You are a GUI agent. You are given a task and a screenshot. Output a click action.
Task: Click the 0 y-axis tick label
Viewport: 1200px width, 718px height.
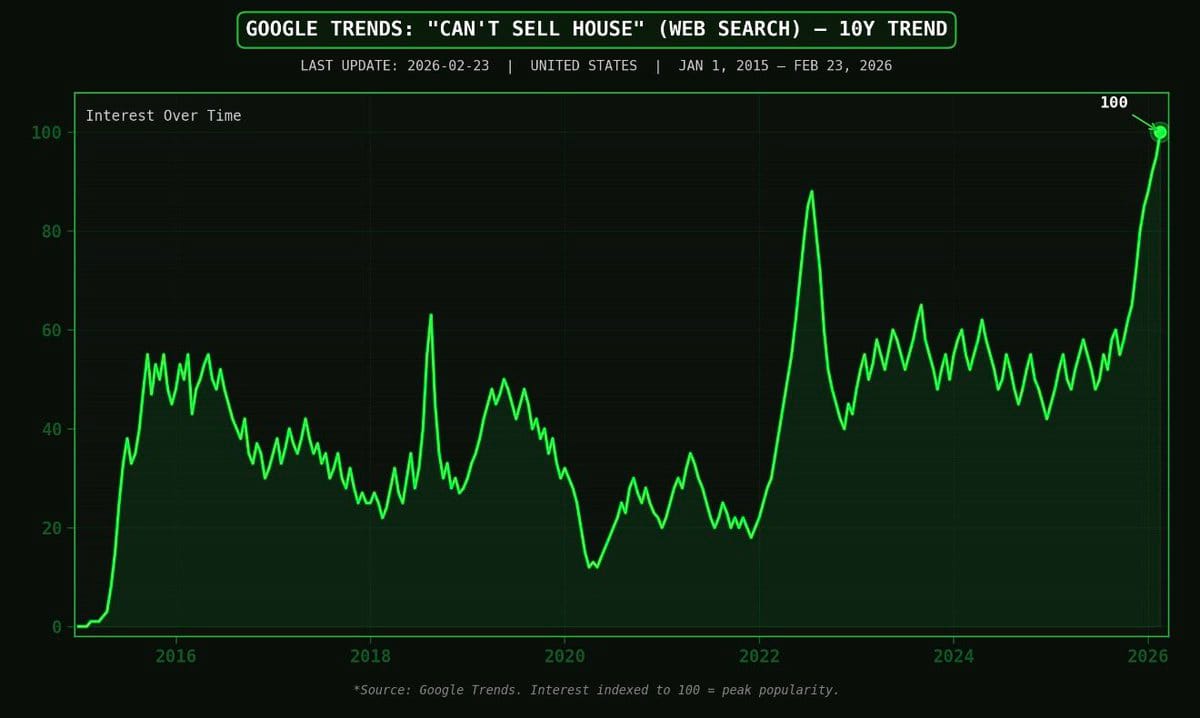[55, 627]
